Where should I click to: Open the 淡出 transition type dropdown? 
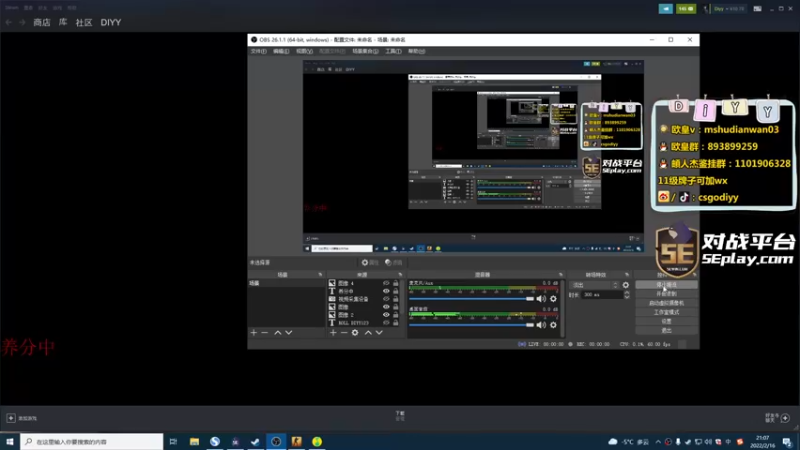pyautogui.click(x=594, y=285)
